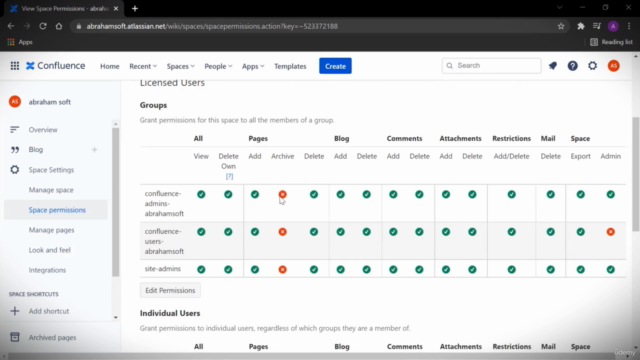640x360 pixels.
Task: Open a new browser tab
Action: [x=135, y=9]
